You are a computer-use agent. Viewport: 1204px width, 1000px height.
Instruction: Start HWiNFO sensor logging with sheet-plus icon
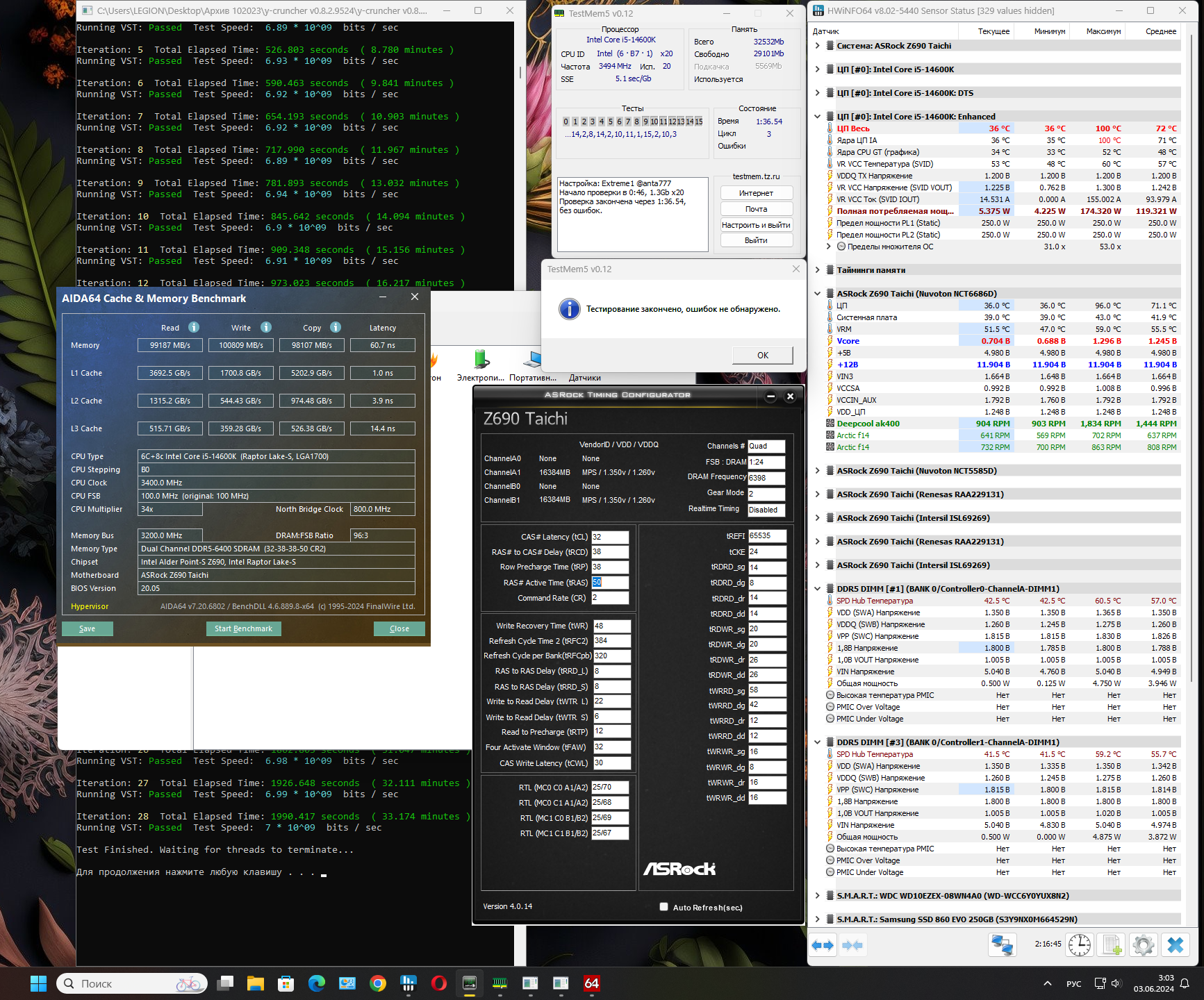(1112, 944)
